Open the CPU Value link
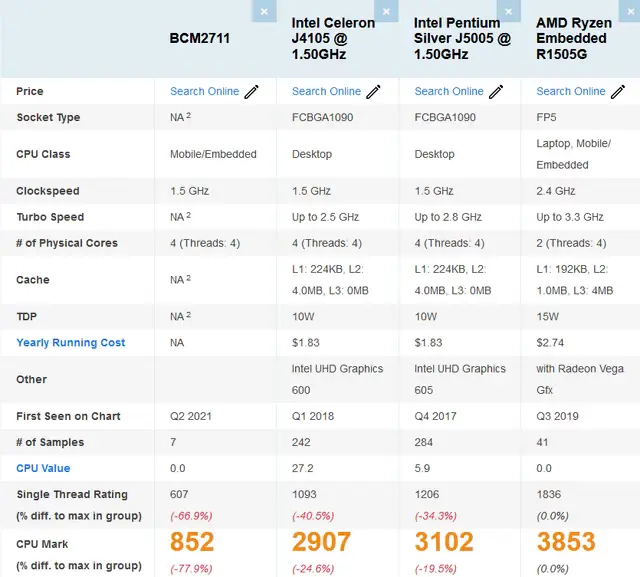Viewport: 640px width, 577px height. (x=43, y=468)
